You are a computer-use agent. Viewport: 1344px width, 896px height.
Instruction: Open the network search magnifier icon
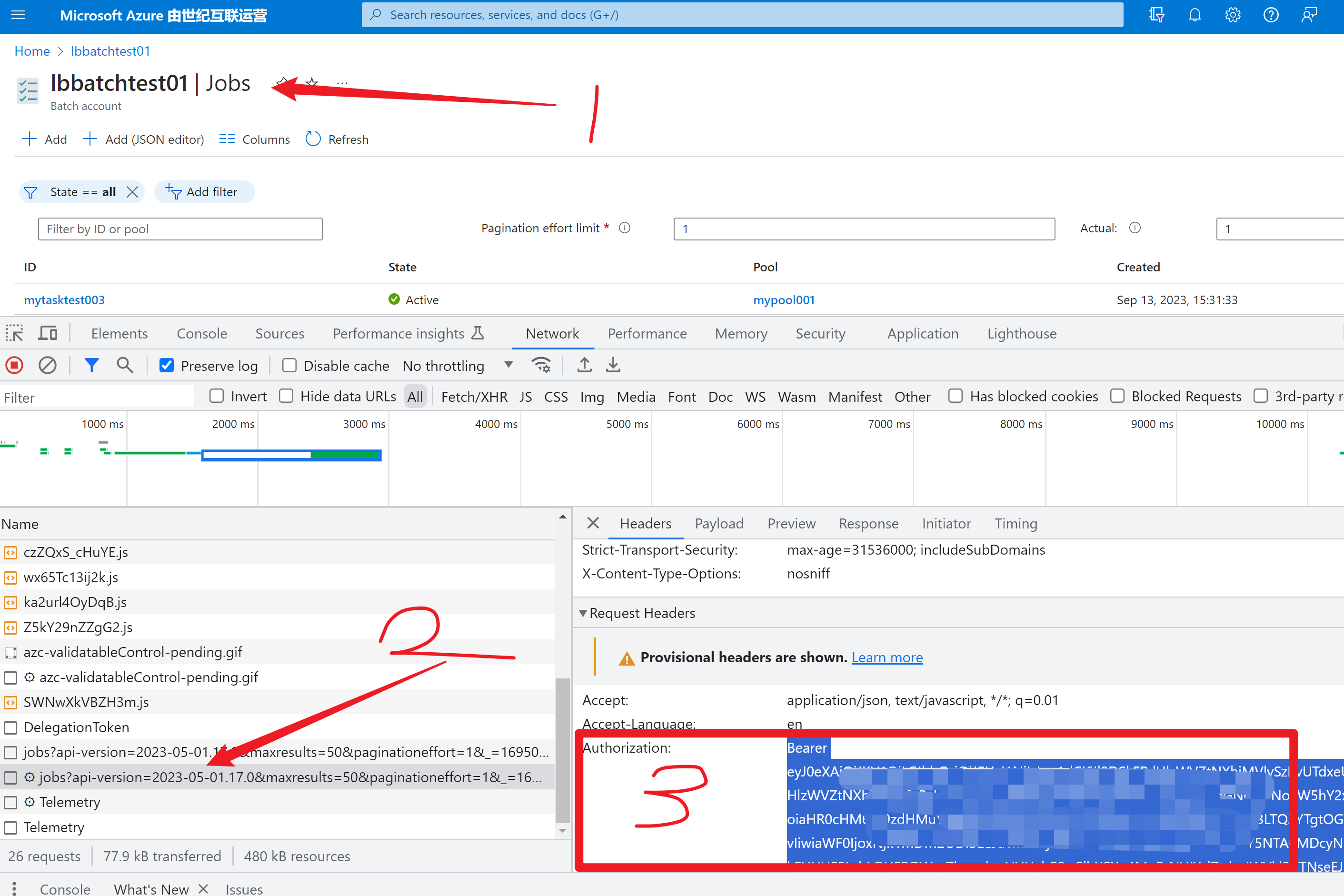coord(125,365)
